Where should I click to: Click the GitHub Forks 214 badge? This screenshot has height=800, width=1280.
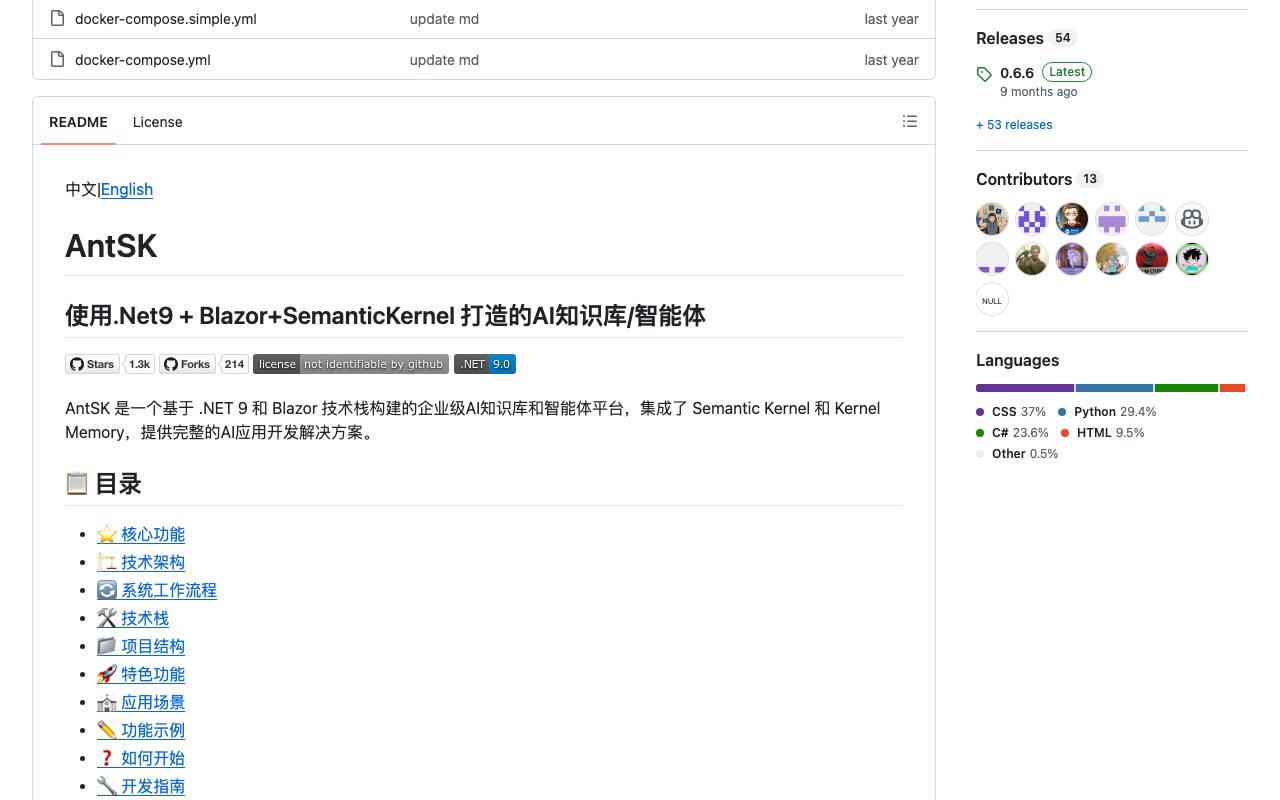coord(204,364)
